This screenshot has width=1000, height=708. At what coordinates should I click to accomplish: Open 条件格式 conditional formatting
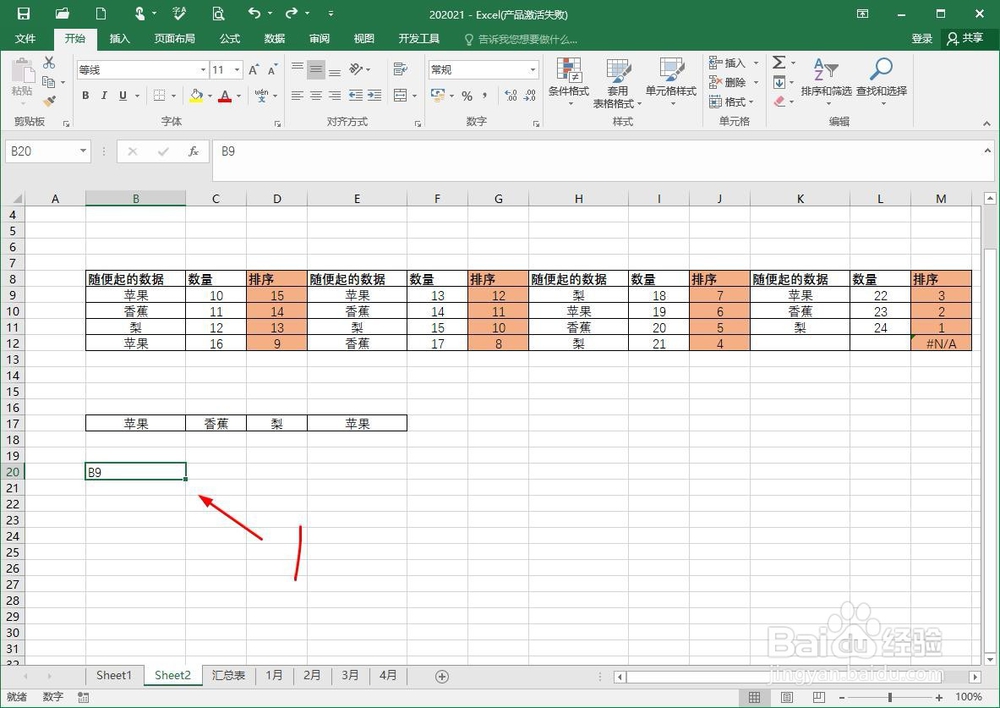pyautogui.click(x=568, y=82)
